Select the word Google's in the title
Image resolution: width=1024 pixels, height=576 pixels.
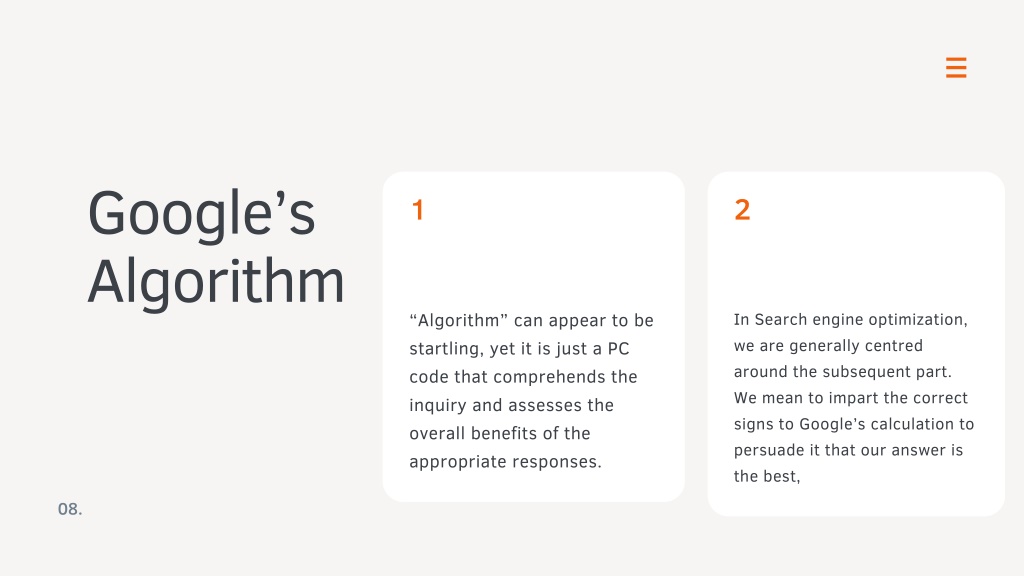[x=201, y=214]
